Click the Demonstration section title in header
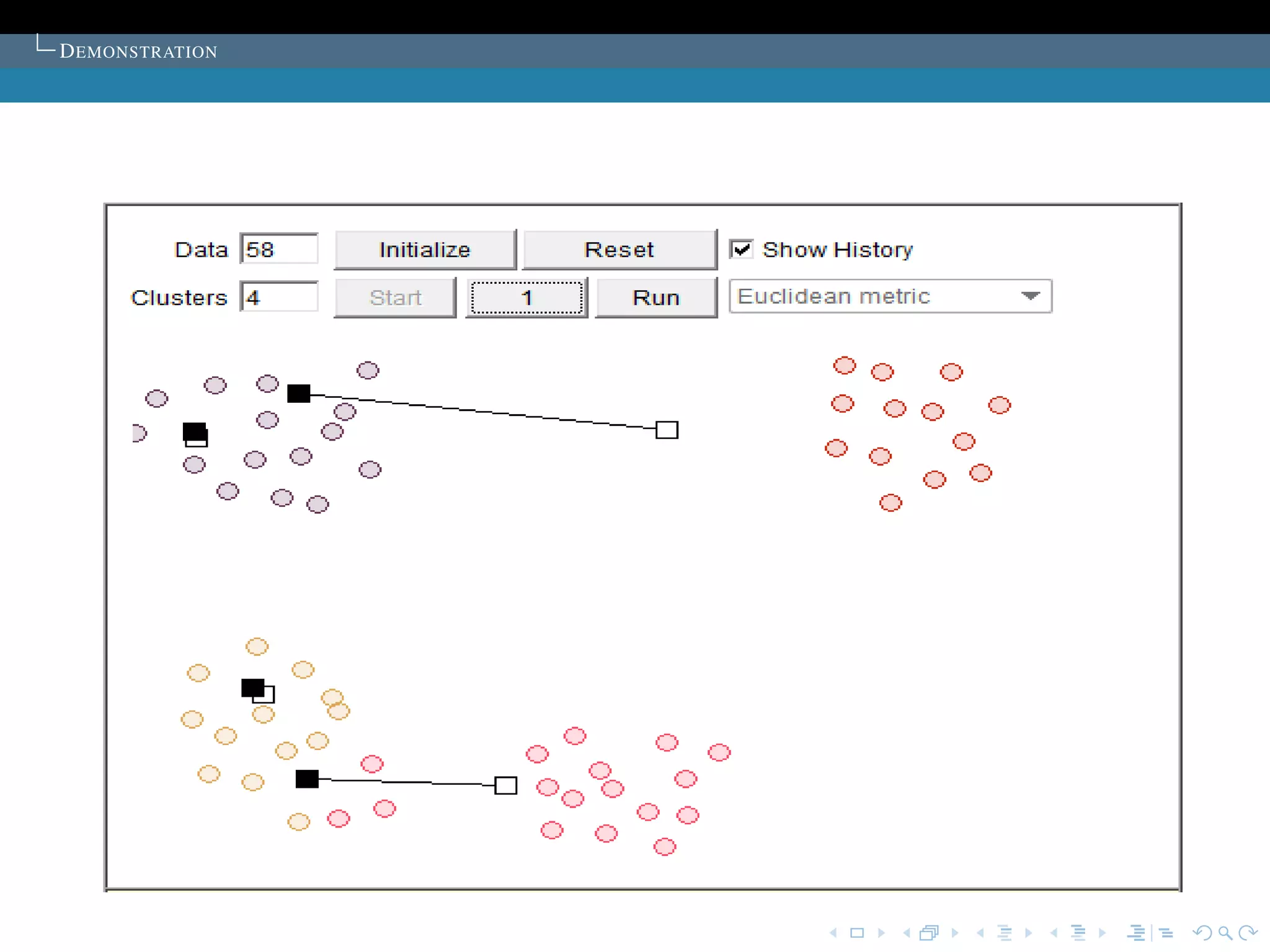 click(138, 51)
